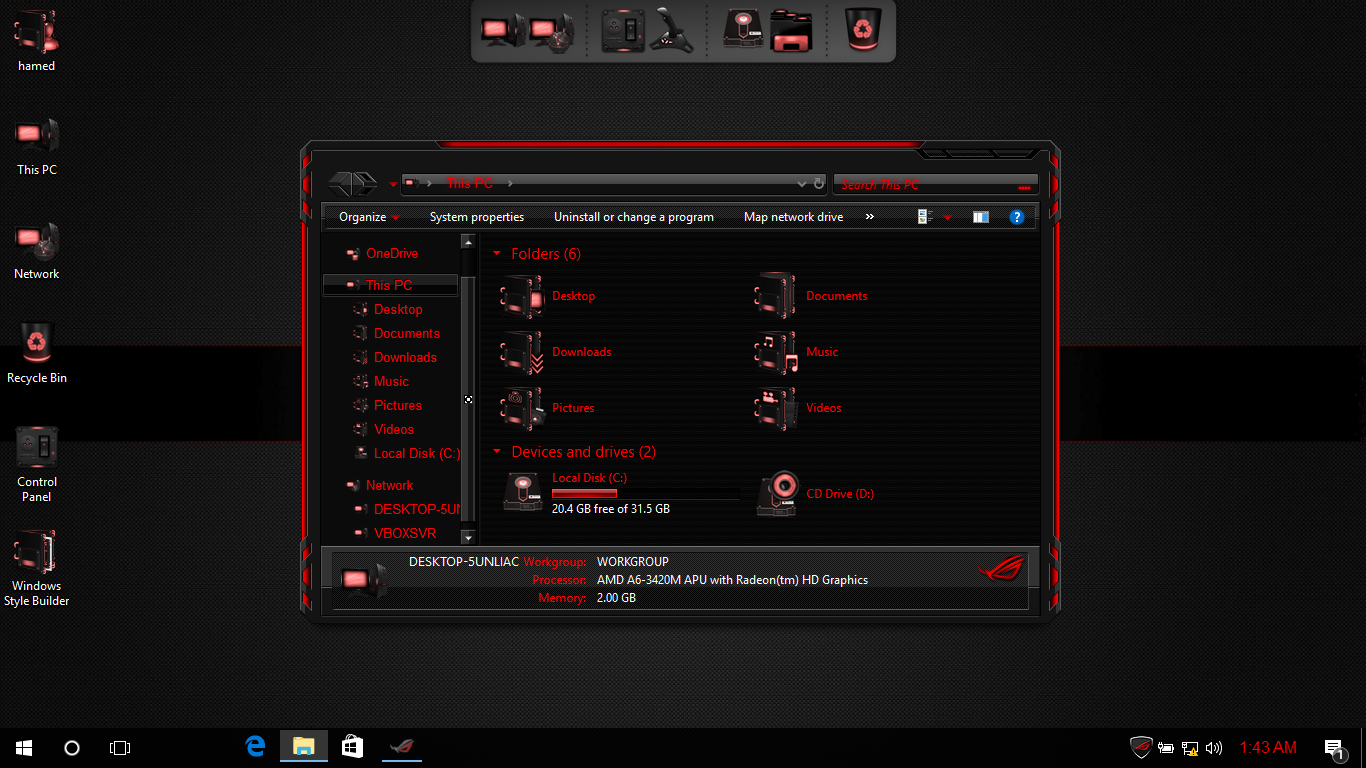Toggle the Help question mark button
This screenshot has height=768, width=1366.
pos(1017,216)
